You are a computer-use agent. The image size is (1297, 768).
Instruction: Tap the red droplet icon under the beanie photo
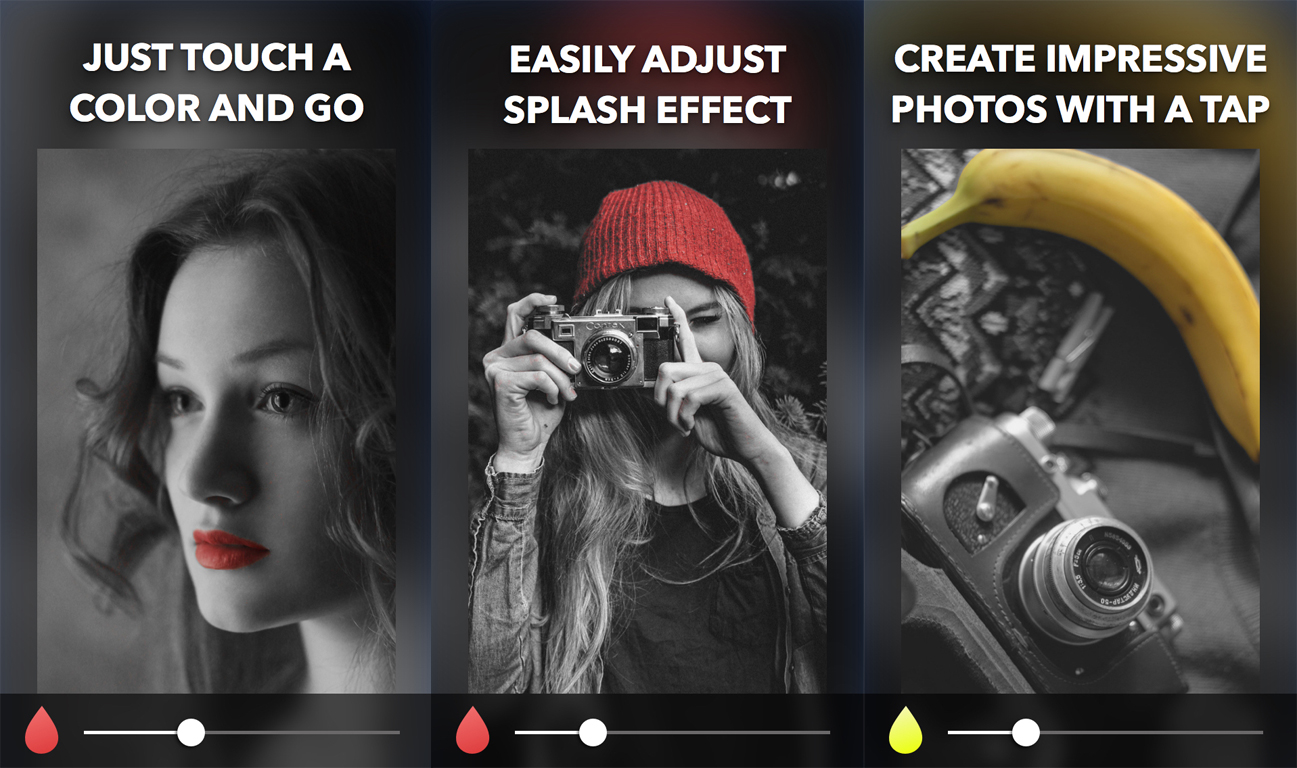point(472,731)
